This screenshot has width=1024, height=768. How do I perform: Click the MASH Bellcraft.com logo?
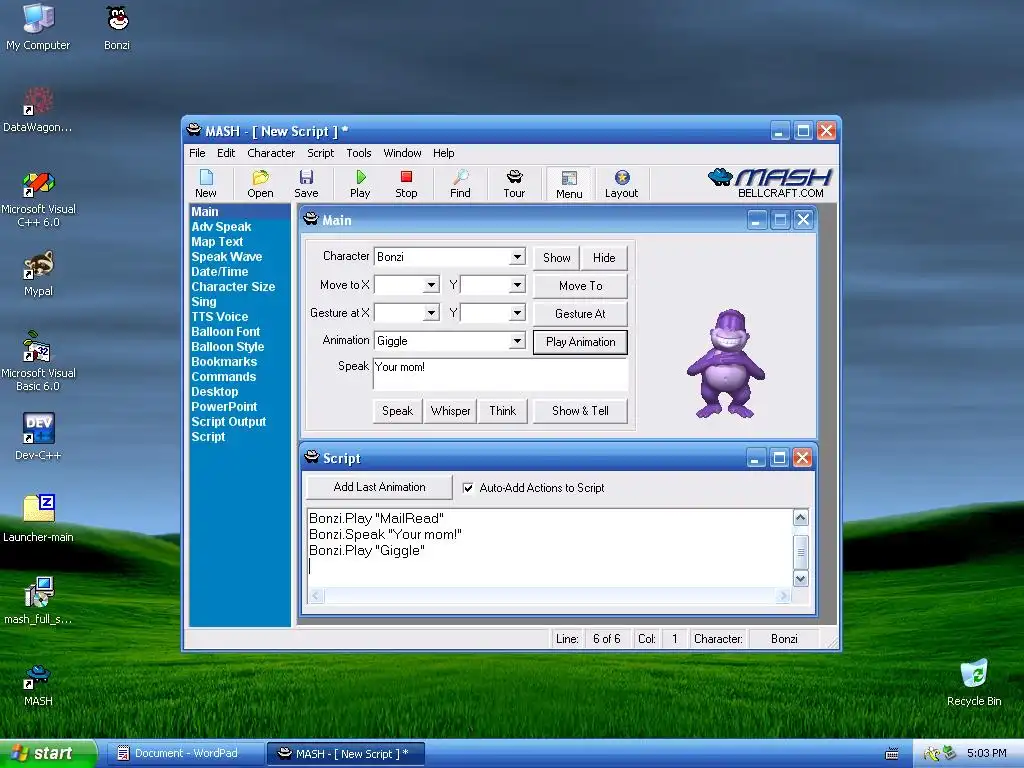point(770,183)
